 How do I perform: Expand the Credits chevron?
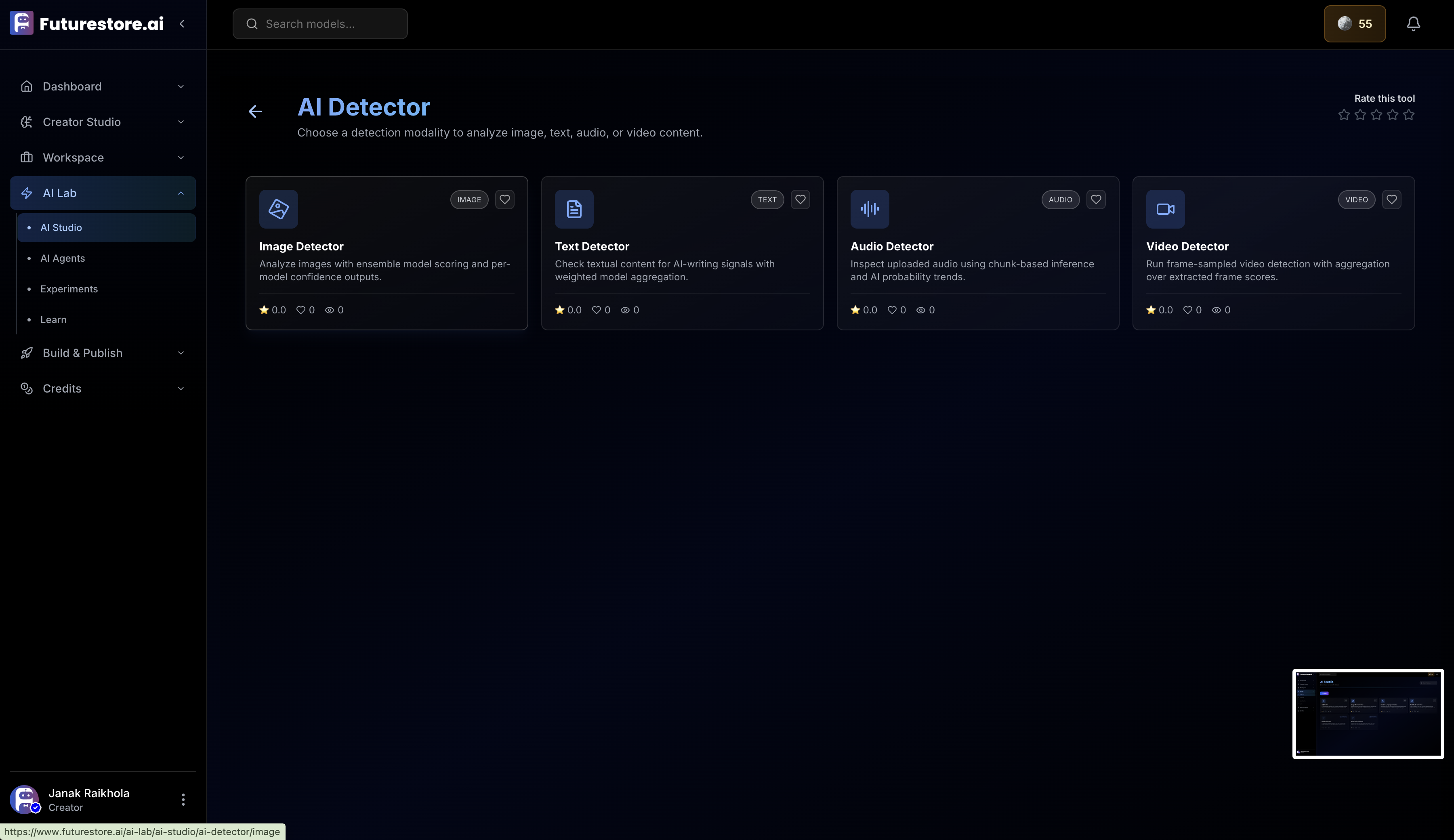[x=181, y=389]
